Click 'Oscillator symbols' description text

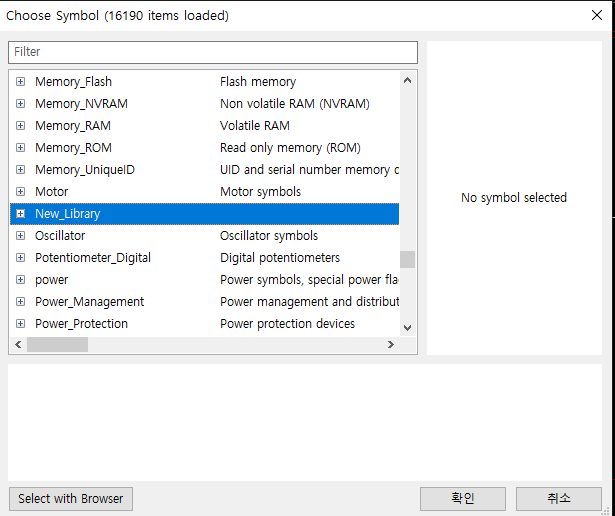pos(269,236)
